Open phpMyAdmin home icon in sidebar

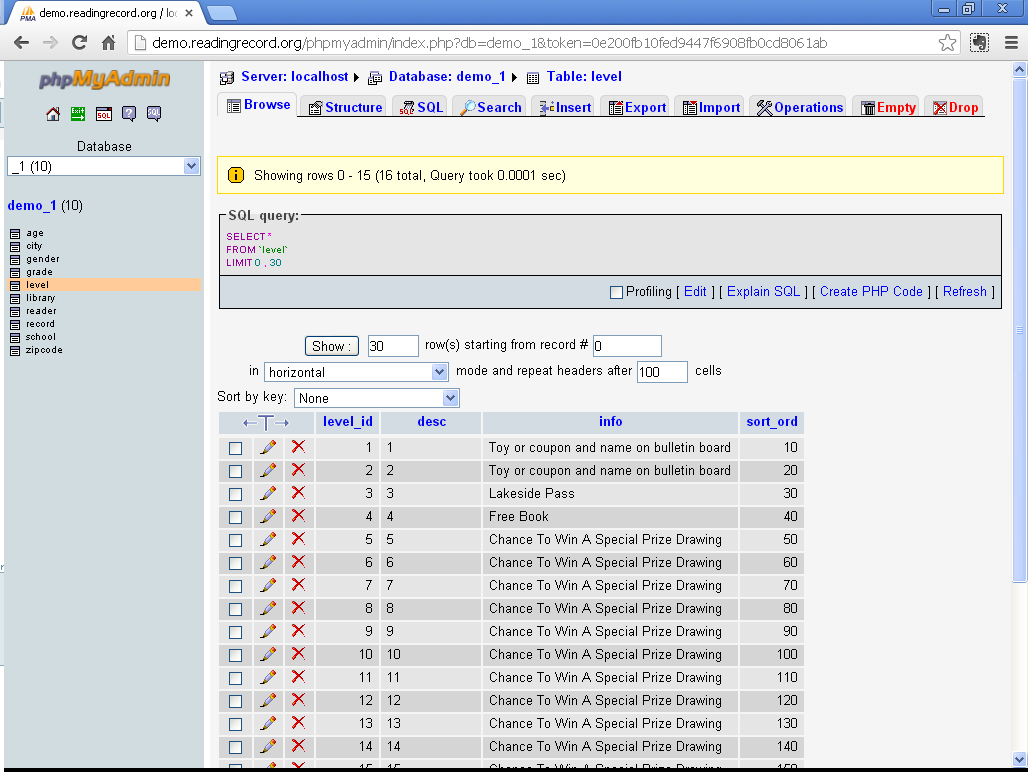(53, 114)
